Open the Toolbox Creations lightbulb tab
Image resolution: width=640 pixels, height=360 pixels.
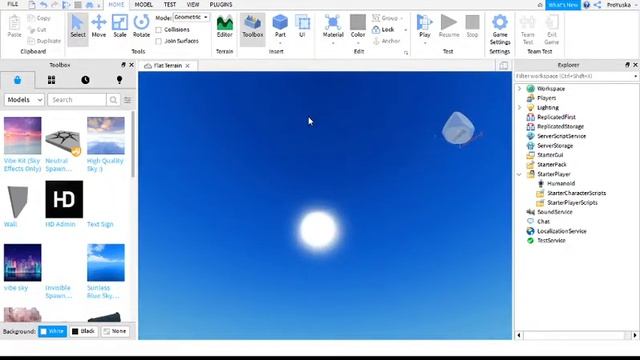point(119,80)
